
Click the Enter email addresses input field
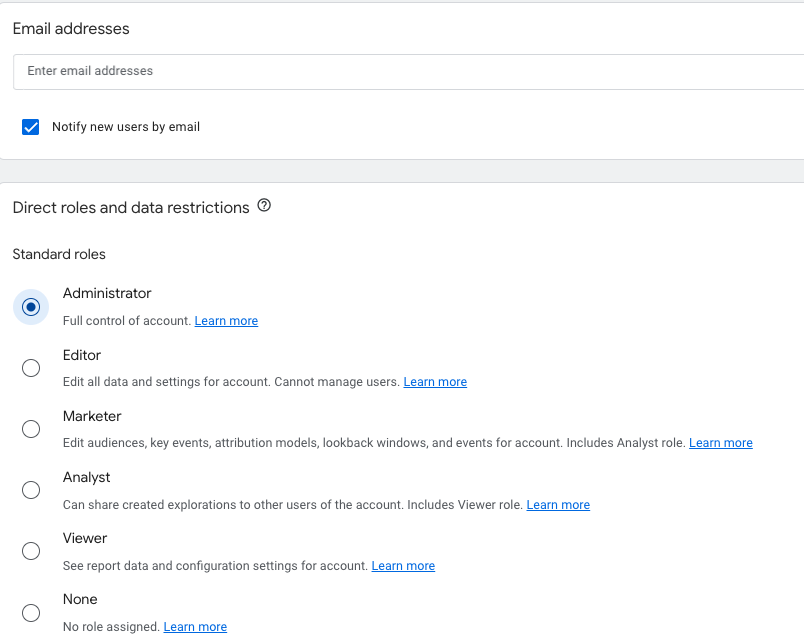click(x=408, y=72)
